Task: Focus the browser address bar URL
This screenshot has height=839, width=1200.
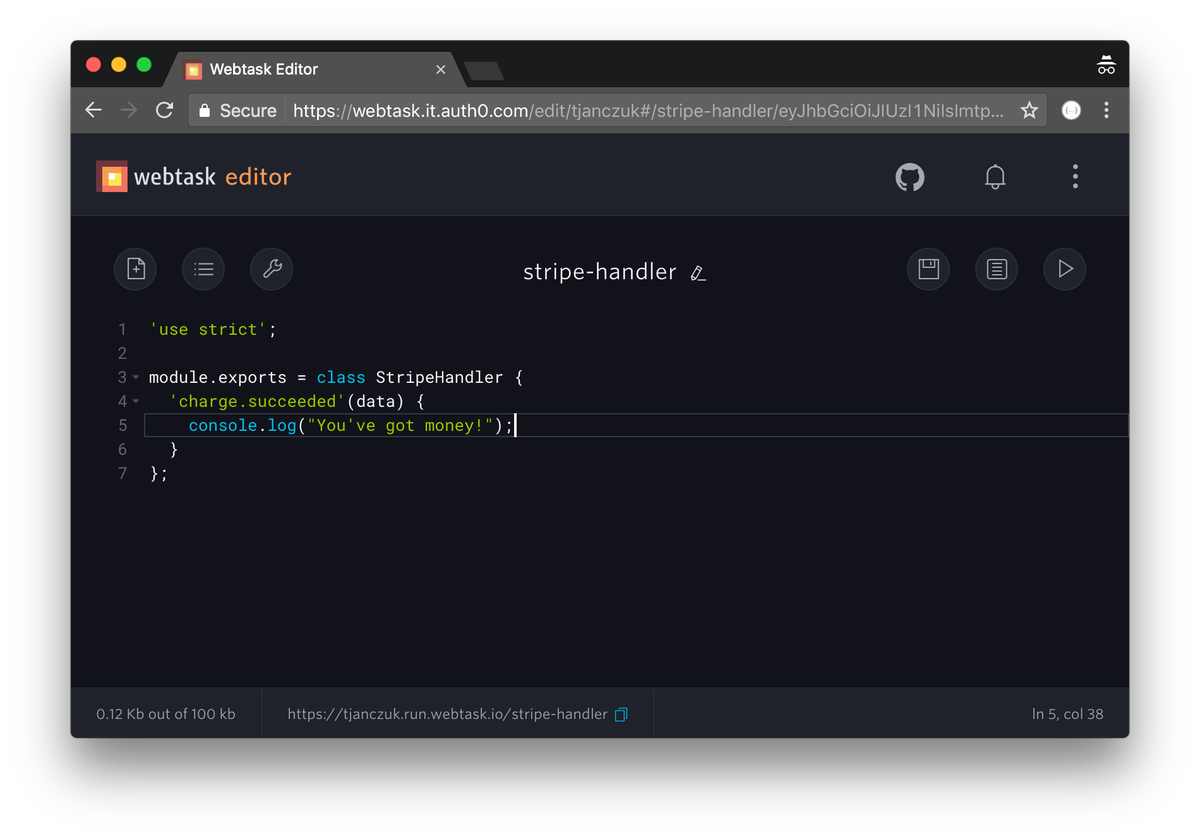Action: 648,111
